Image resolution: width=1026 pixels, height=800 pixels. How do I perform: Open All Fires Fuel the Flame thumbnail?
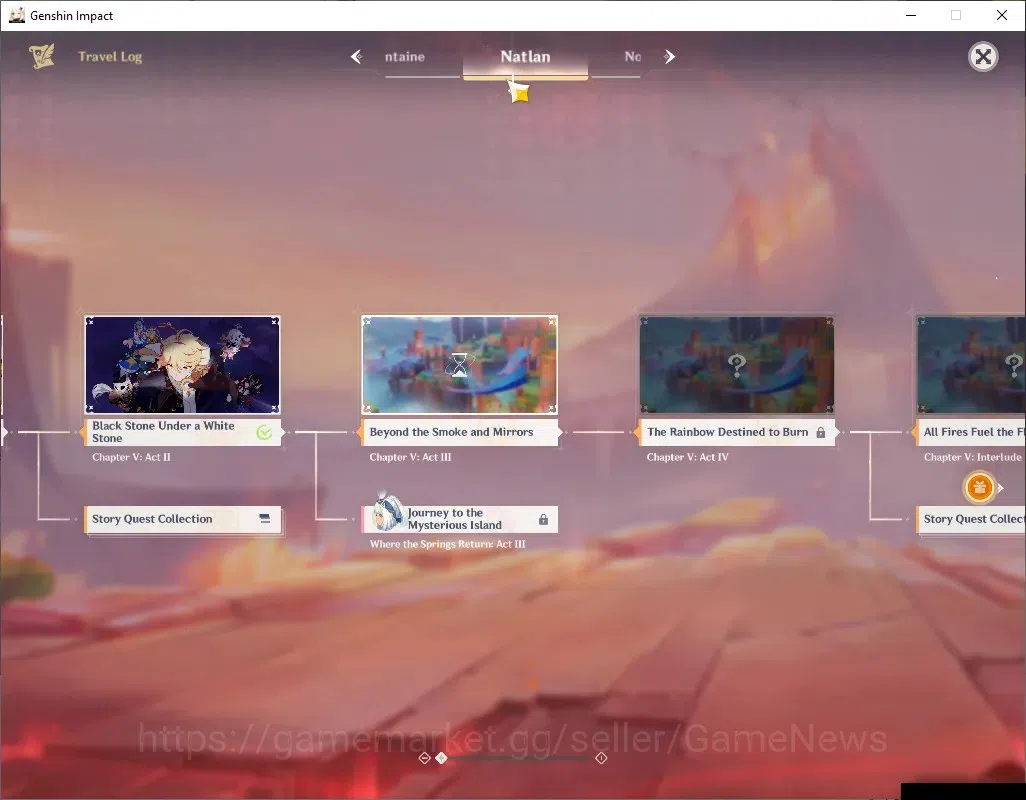point(971,364)
